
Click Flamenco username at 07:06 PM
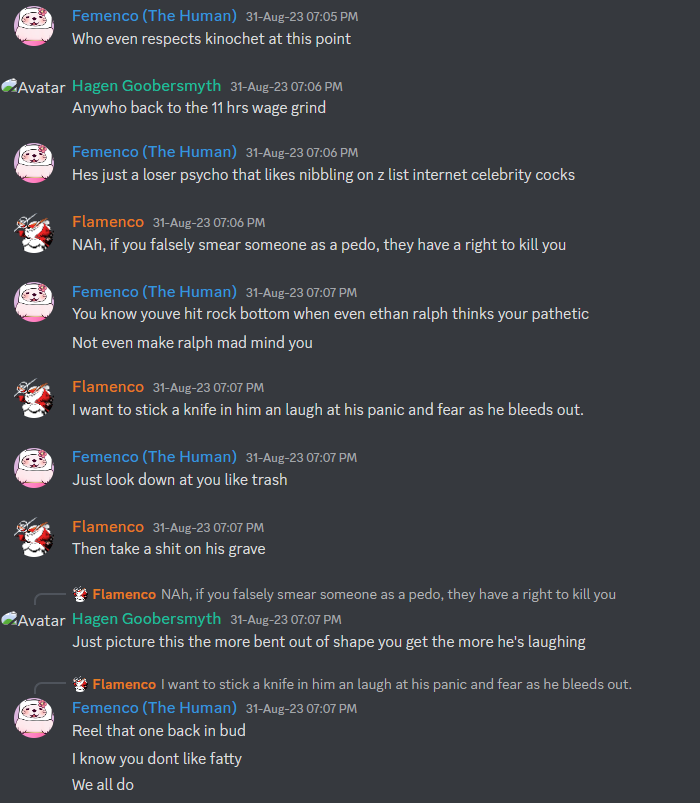(108, 222)
